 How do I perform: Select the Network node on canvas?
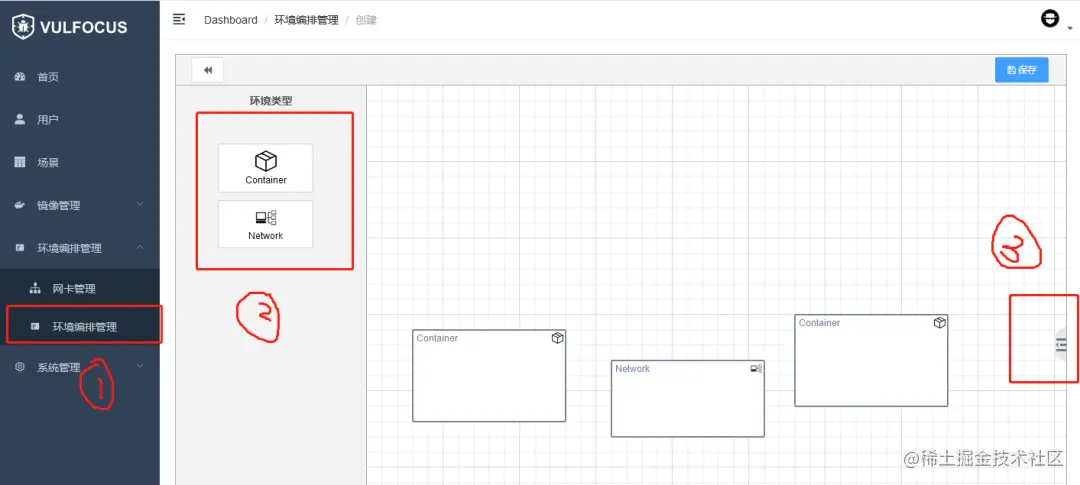pyautogui.click(x=687, y=398)
